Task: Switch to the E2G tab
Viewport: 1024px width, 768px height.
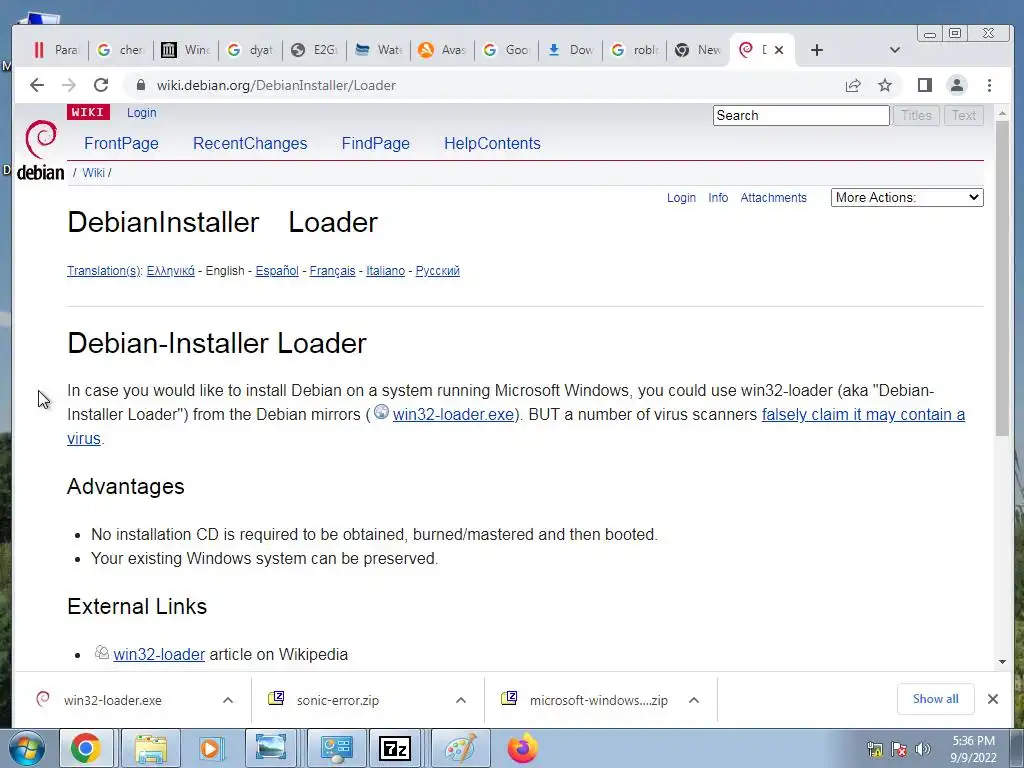Action: (315, 50)
